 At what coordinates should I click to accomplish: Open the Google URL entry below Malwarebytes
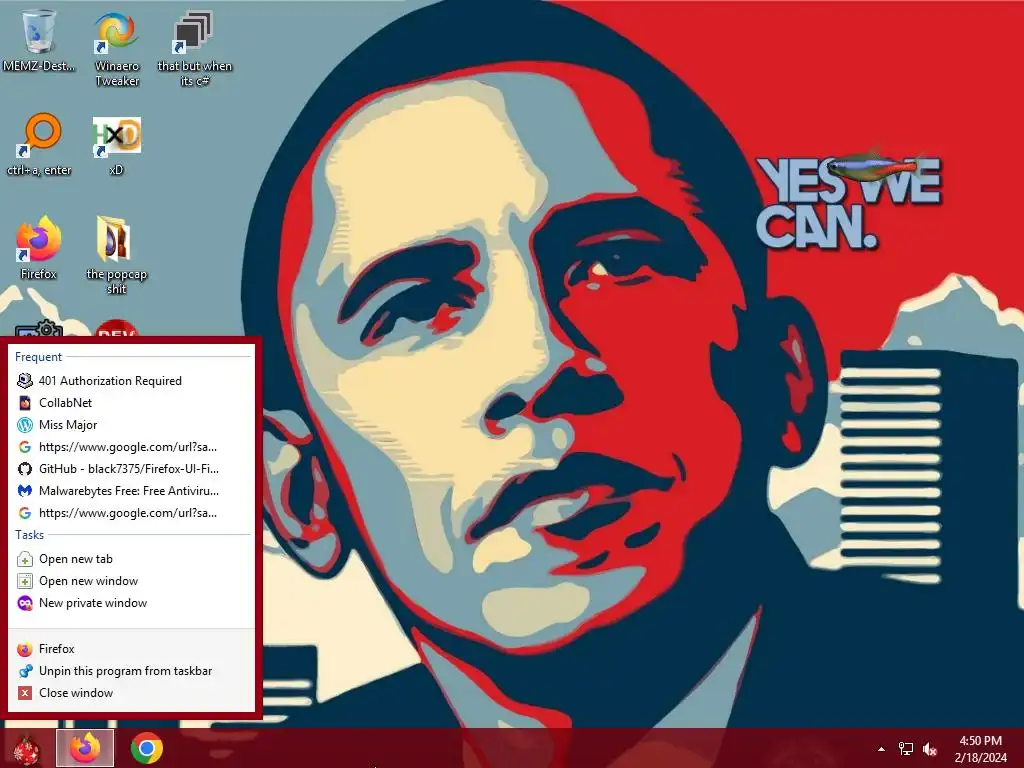[x=131, y=513]
